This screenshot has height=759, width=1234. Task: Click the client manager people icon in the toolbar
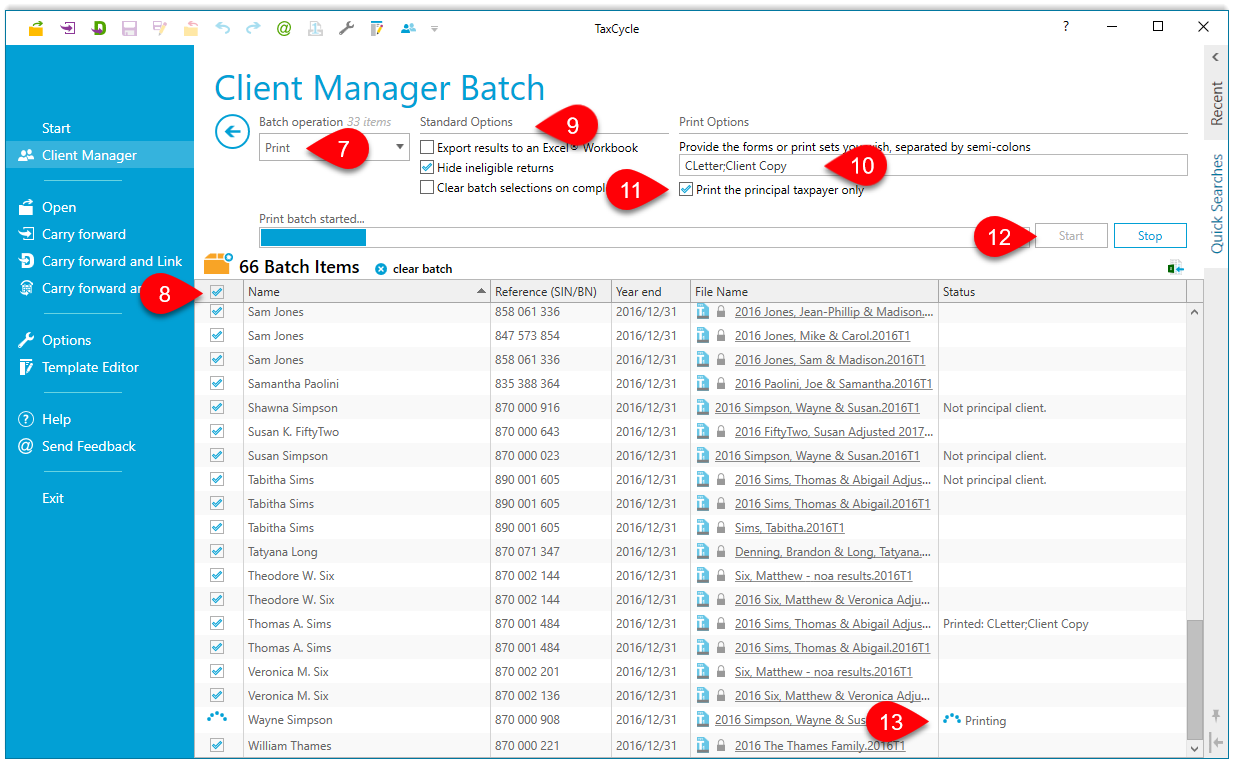[x=408, y=28]
